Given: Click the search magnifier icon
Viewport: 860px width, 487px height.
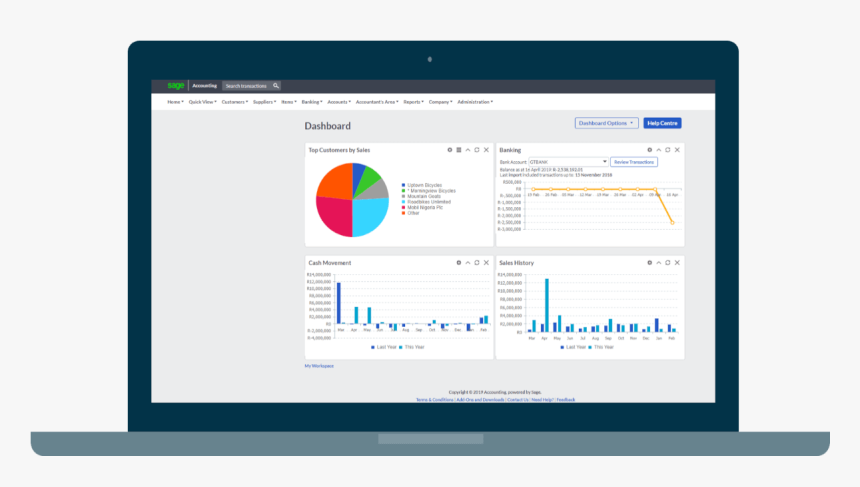Looking at the screenshot, I should 276,86.
